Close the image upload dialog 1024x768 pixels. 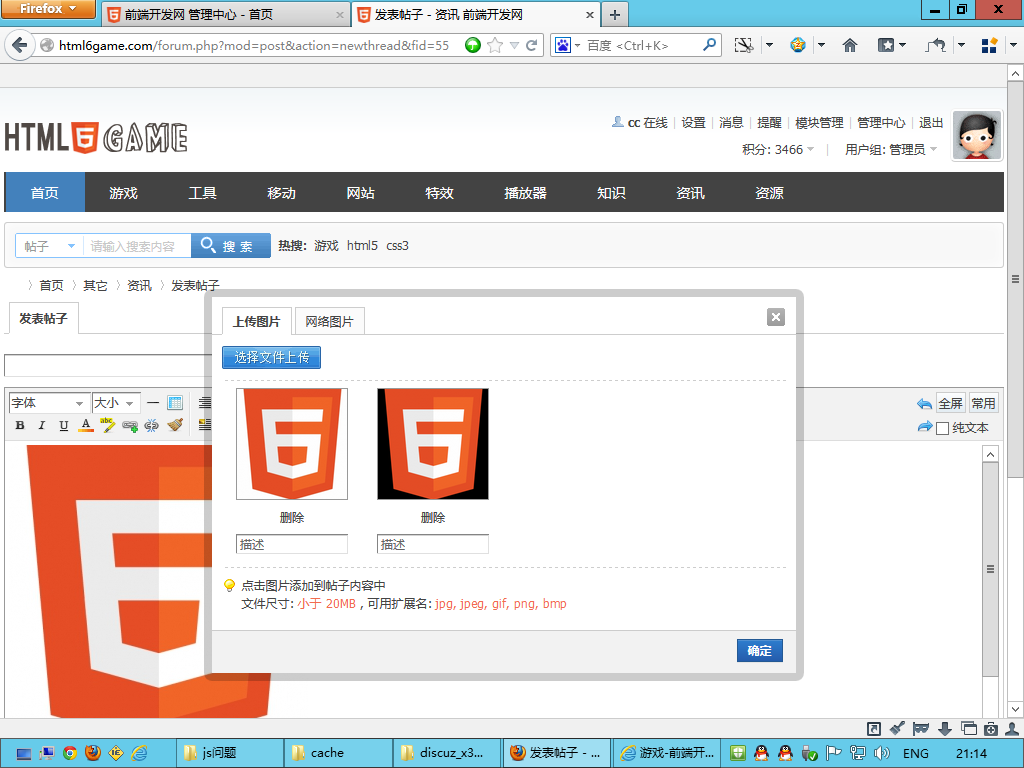pos(776,317)
